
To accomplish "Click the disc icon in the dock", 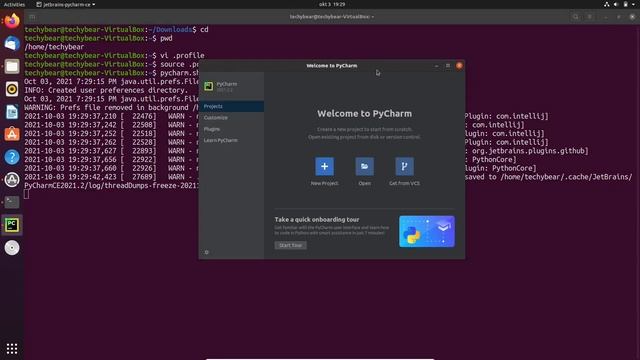I will coord(12,248).
